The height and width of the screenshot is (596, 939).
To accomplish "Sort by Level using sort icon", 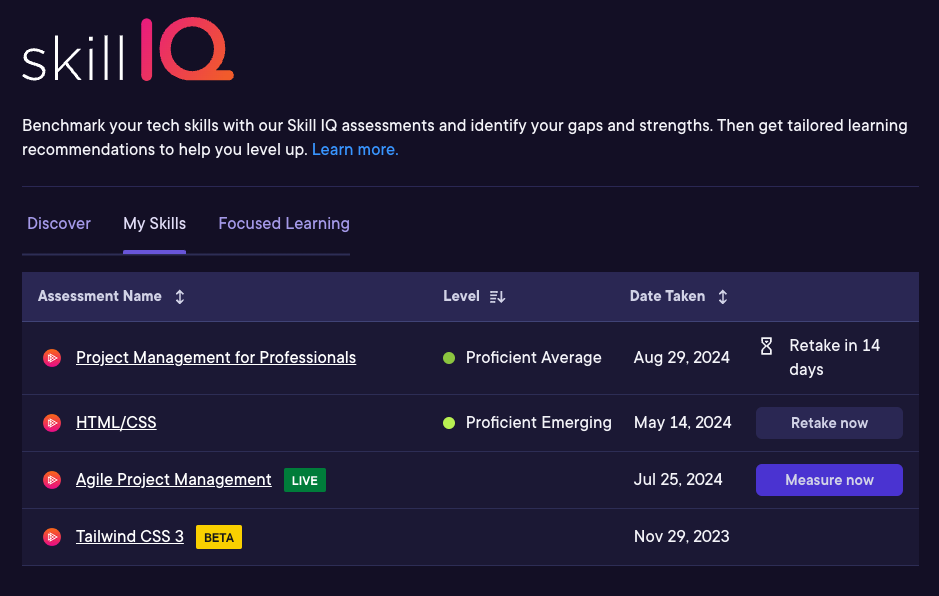I will 497,297.
